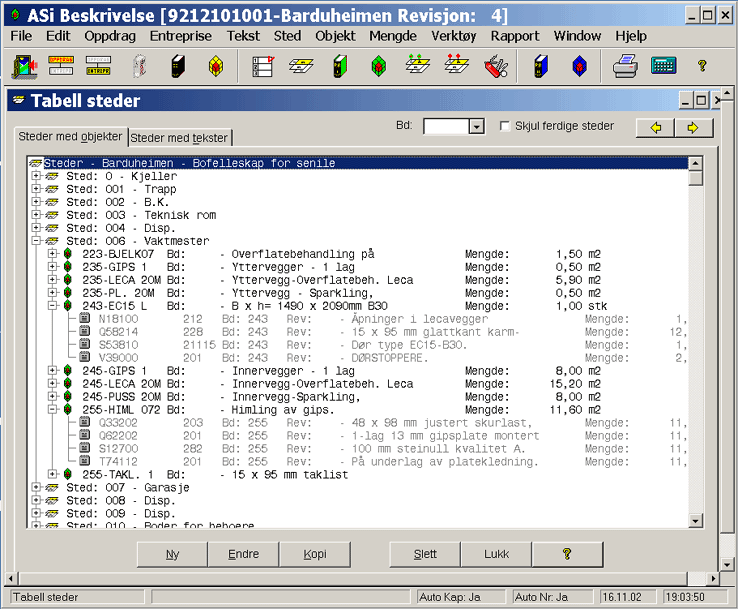The width and height of the screenshot is (738, 609).
Task: Open the File menu
Action: pyautogui.click(x=21, y=36)
